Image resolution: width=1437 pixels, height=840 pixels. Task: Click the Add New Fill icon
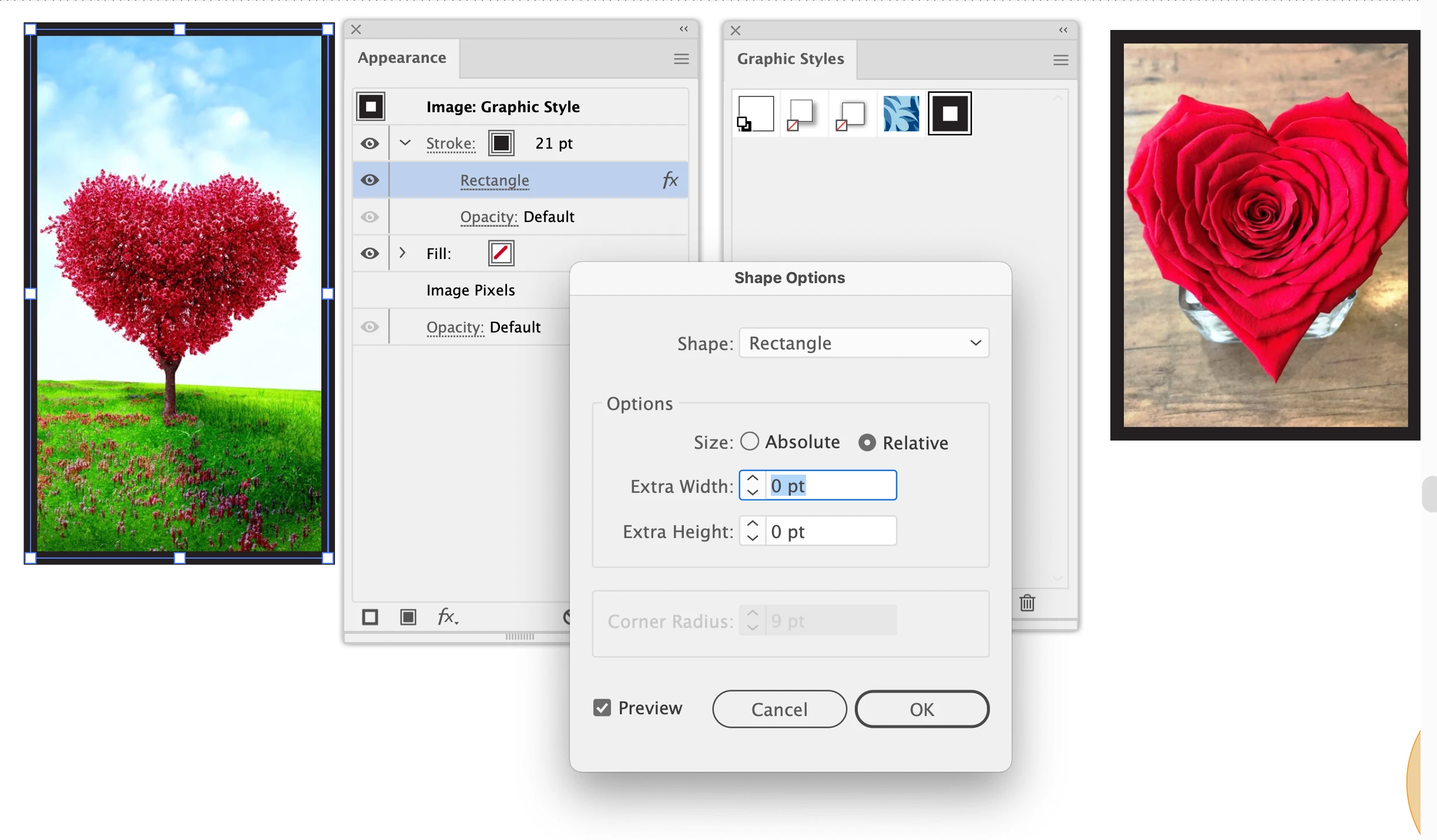[408, 617]
